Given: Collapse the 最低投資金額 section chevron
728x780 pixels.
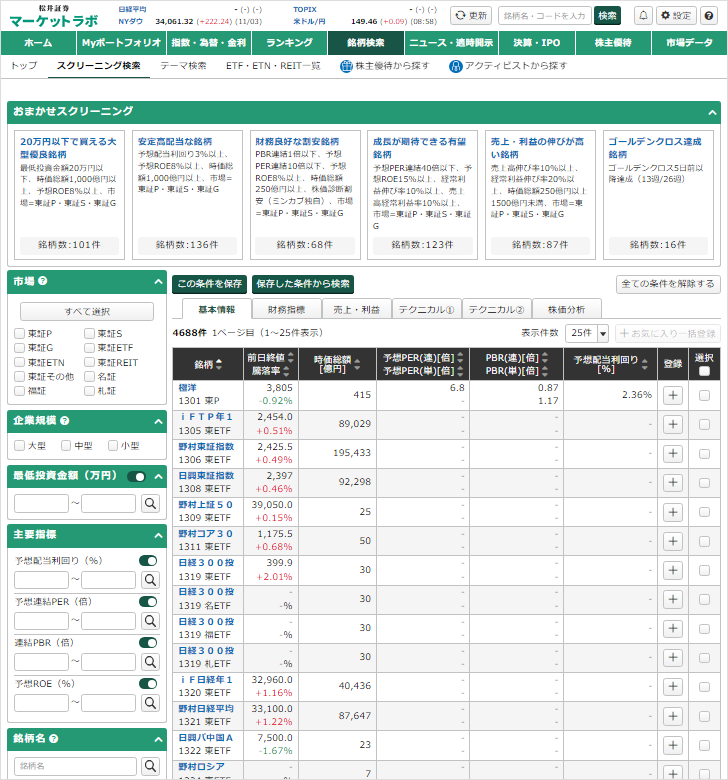Looking at the screenshot, I should click(x=158, y=477).
